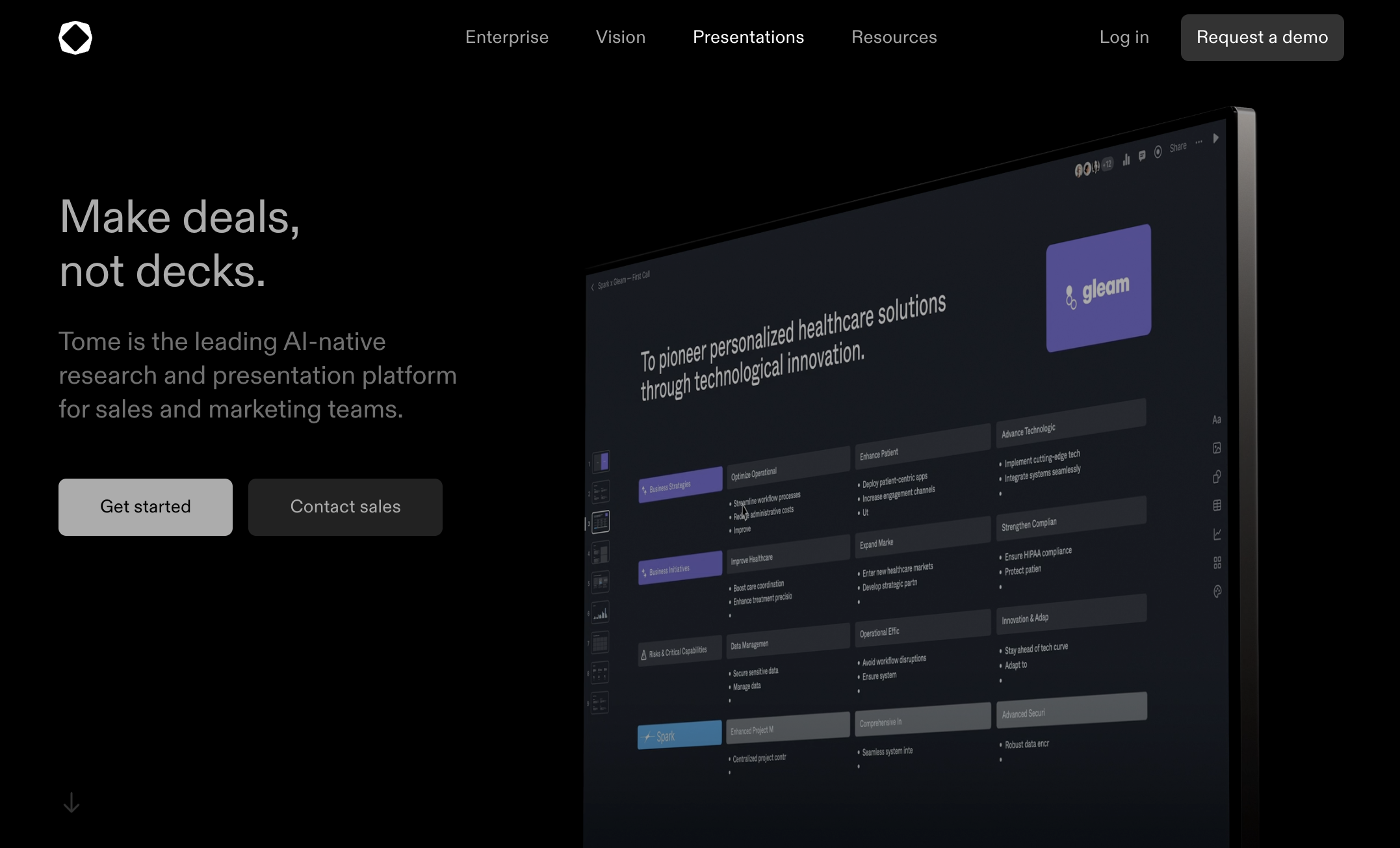
Task: Click the Play presentation triangle icon
Action: (x=1215, y=138)
